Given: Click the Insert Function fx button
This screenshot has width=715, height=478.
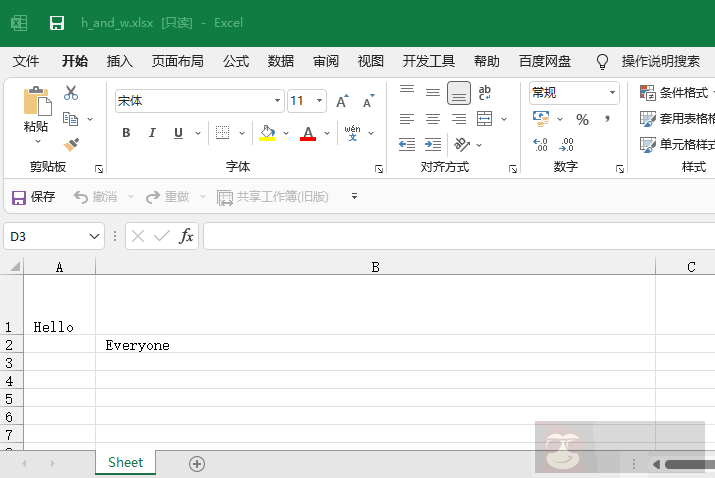Looking at the screenshot, I should (186, 236).
